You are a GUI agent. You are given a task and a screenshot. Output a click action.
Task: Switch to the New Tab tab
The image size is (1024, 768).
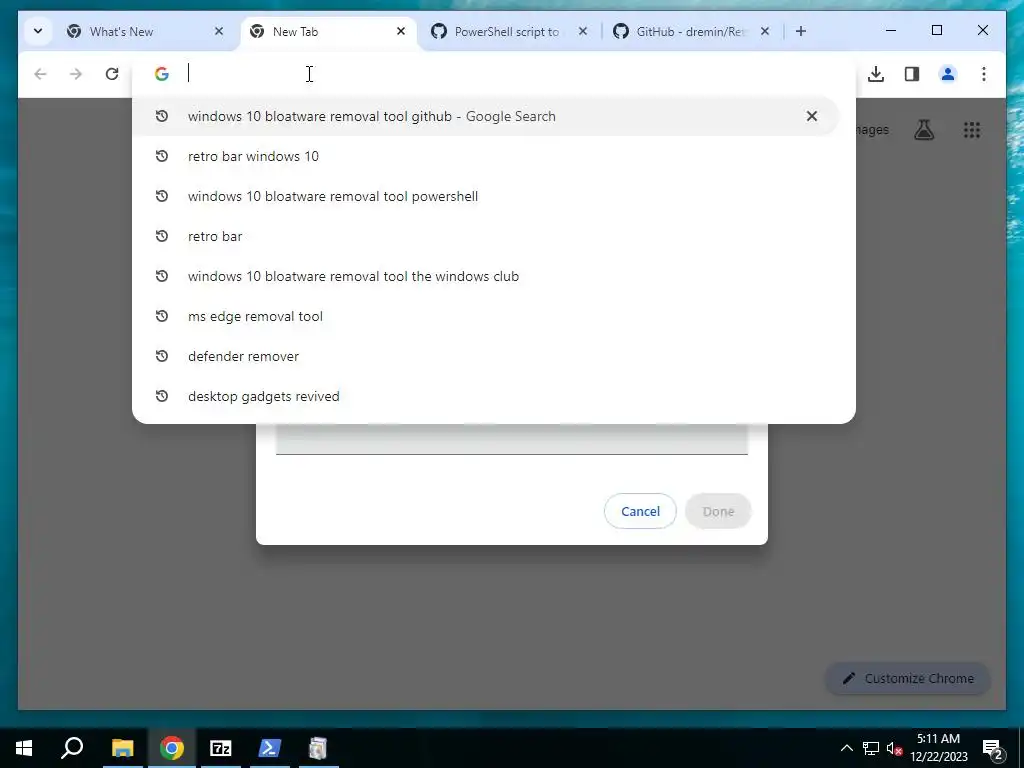point(328,31)
